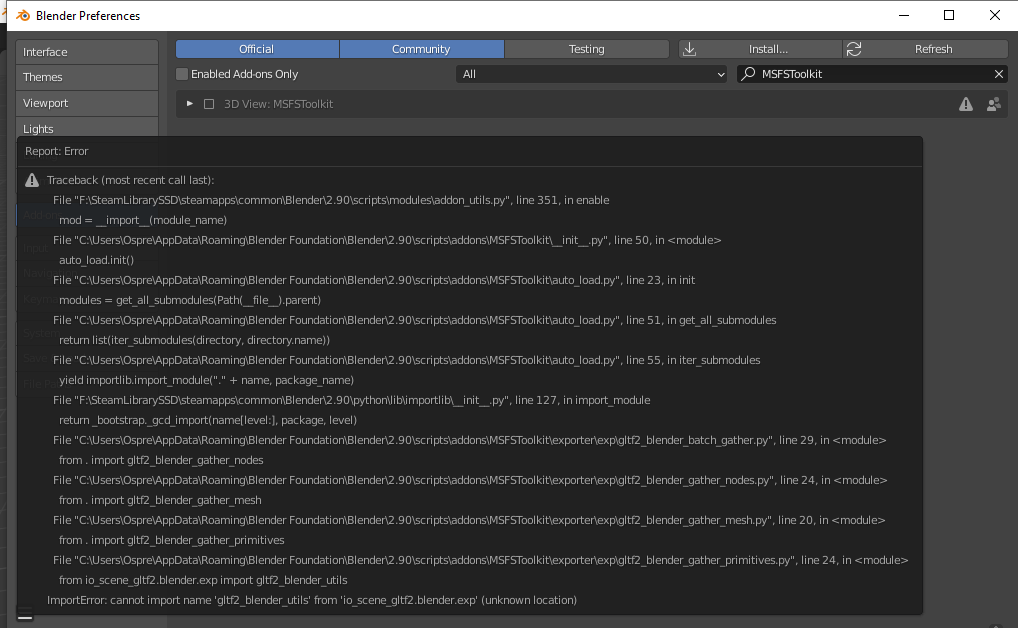
Task: Click the Refresh circular arrows icon
Action: tap(854, 49)
